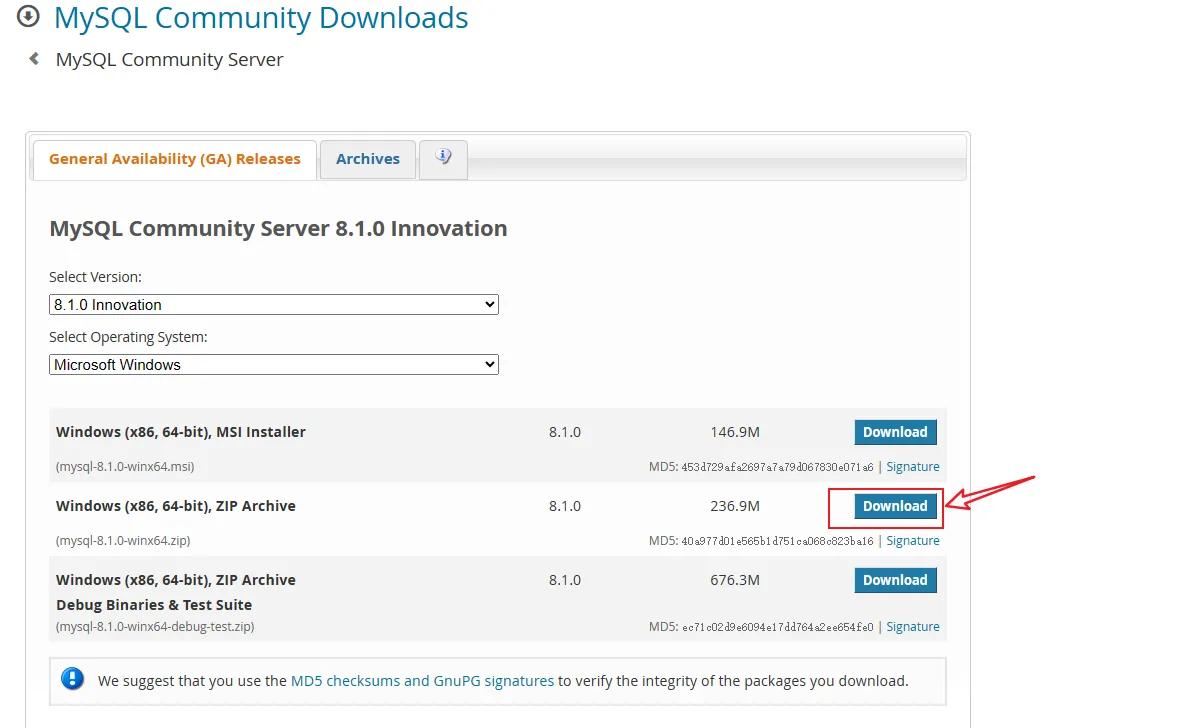The height and width of the screenshot is (728, 1202).
Task: Open the Select Operating System dropdown
Action: (274, 365)
